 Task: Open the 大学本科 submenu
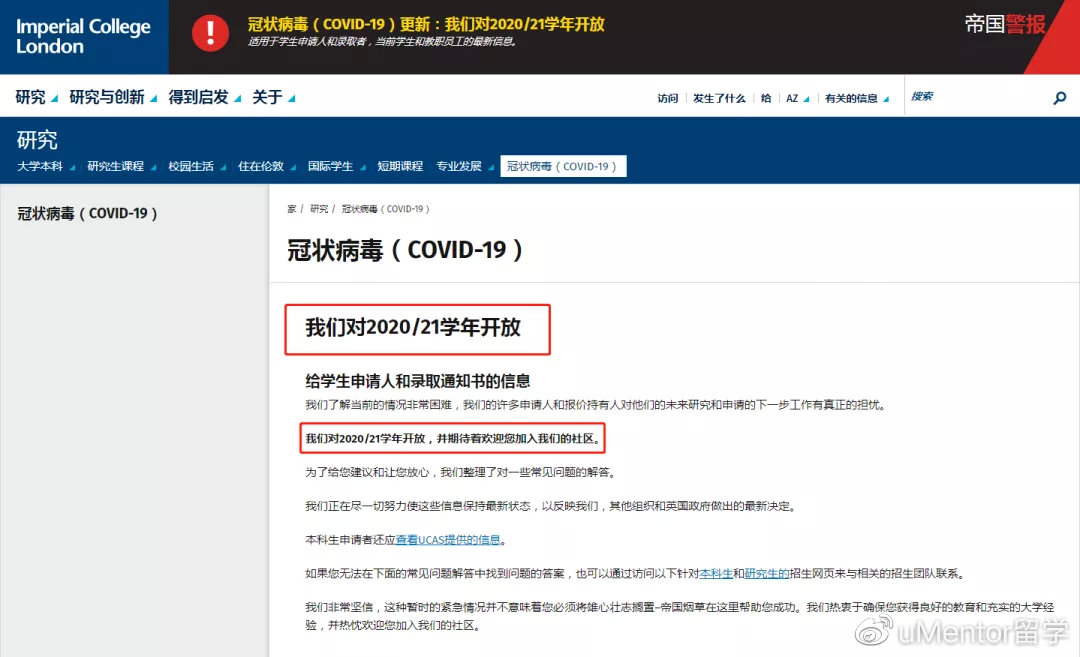coord(46,167)
